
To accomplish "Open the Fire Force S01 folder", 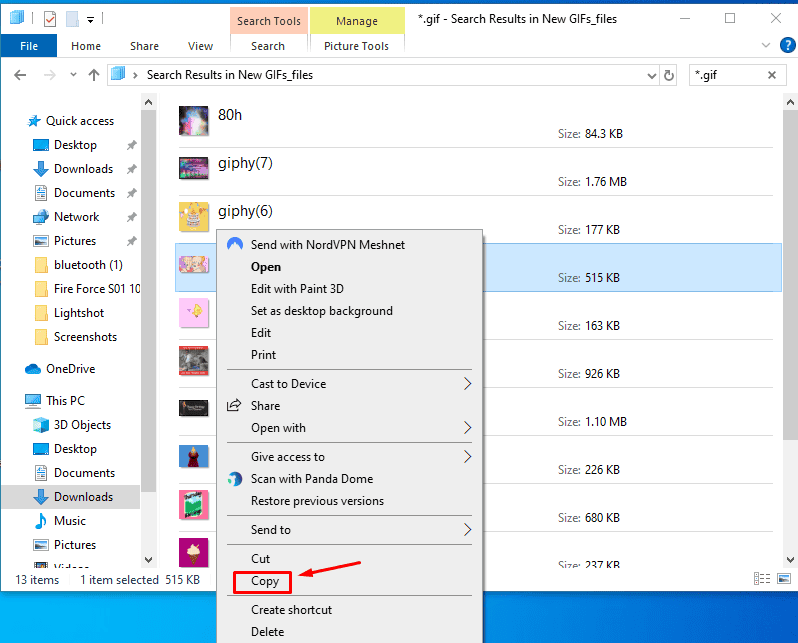I will 97,289.
